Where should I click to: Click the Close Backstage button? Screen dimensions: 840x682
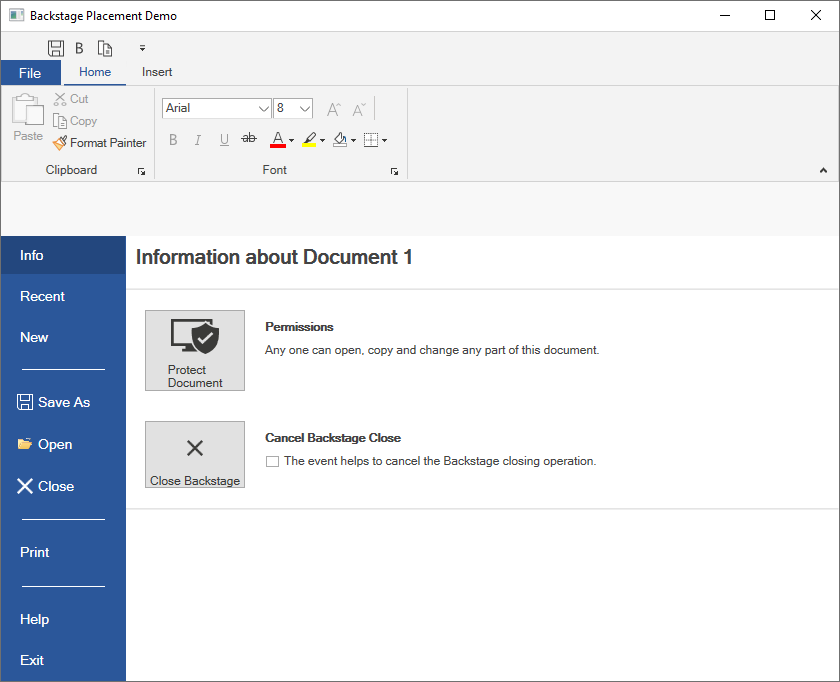pyautogui.click(x=194, y=454)
